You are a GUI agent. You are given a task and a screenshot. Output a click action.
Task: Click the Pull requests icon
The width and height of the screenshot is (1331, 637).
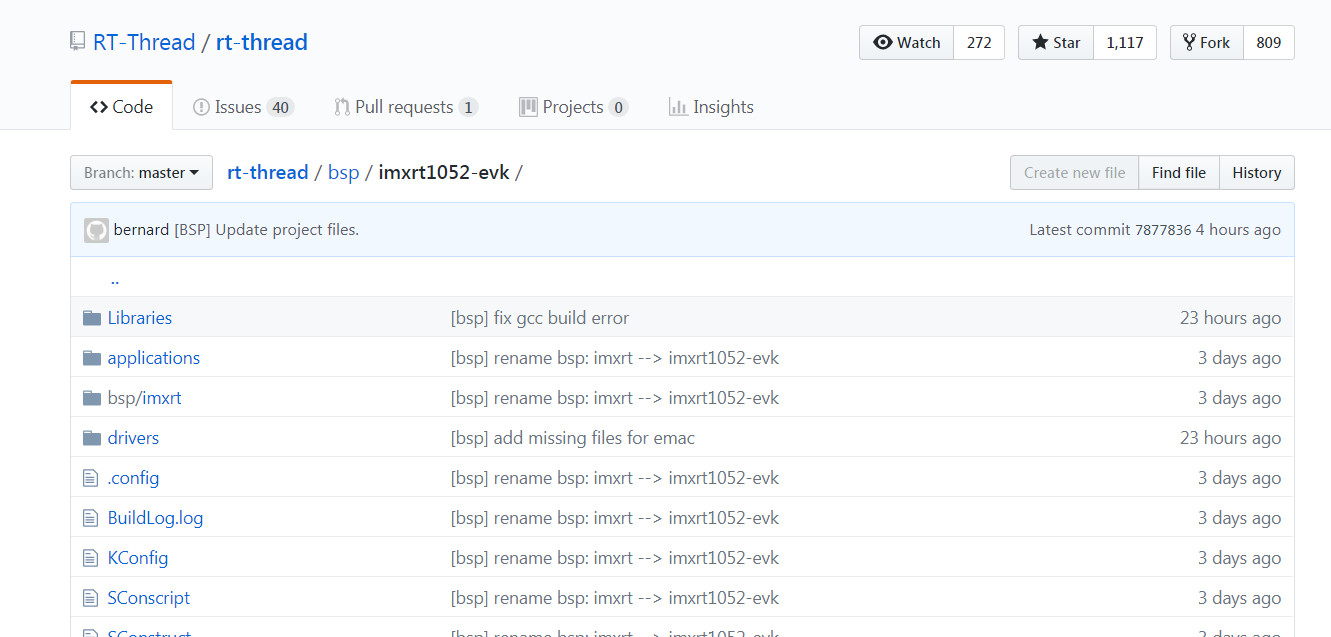342,107
